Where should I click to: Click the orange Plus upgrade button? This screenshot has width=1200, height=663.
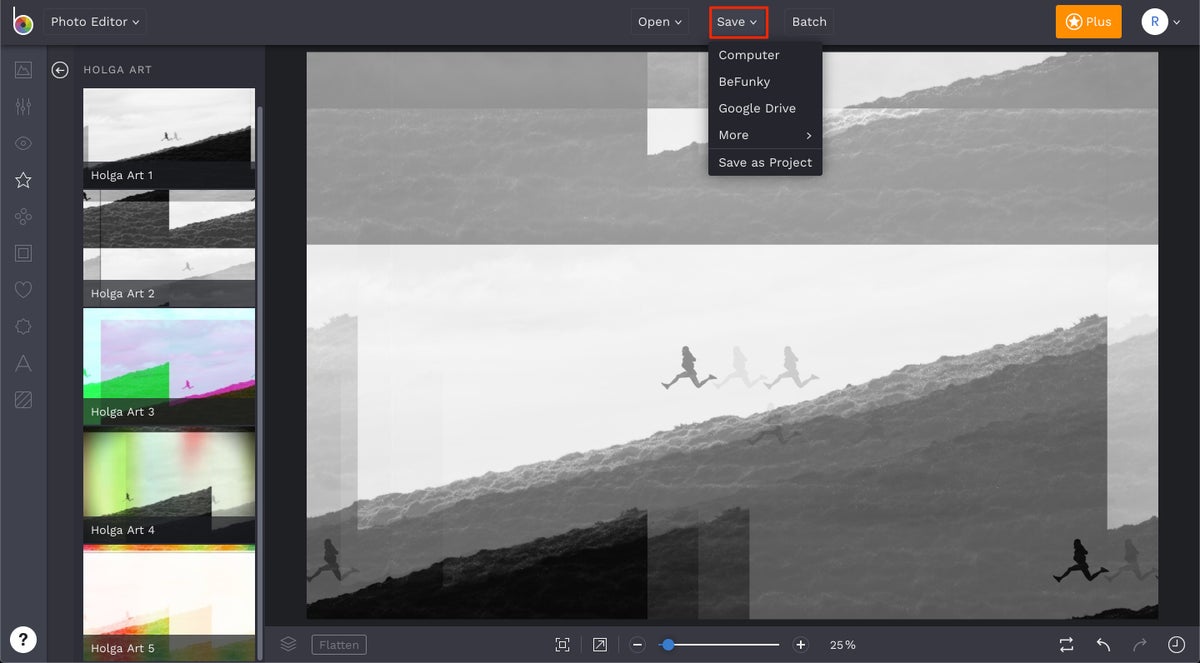[x=1088, y=21]
